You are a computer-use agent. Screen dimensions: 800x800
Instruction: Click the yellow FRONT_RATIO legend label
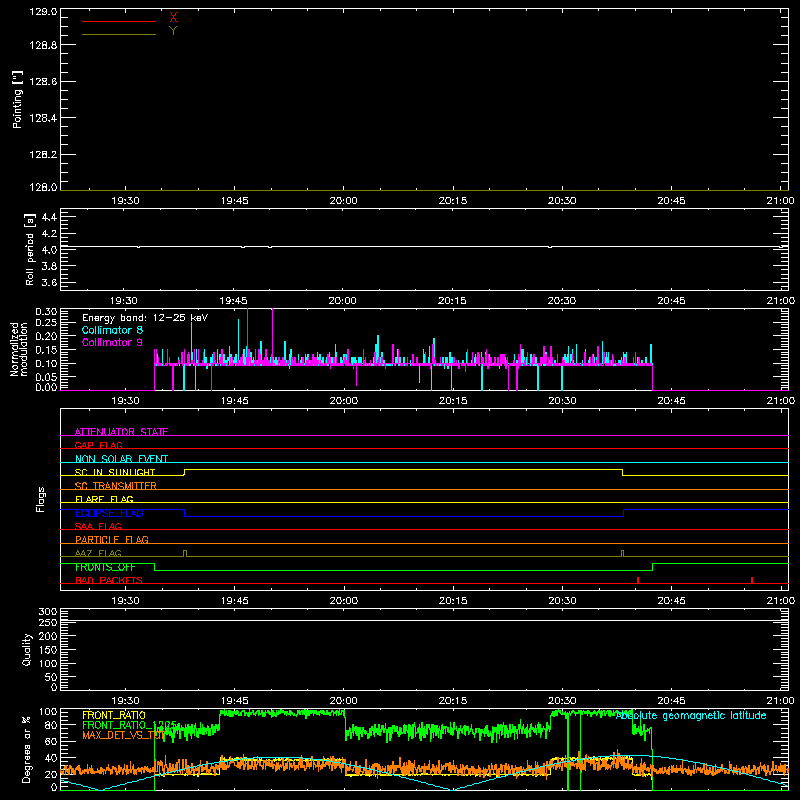coord(114,715)
